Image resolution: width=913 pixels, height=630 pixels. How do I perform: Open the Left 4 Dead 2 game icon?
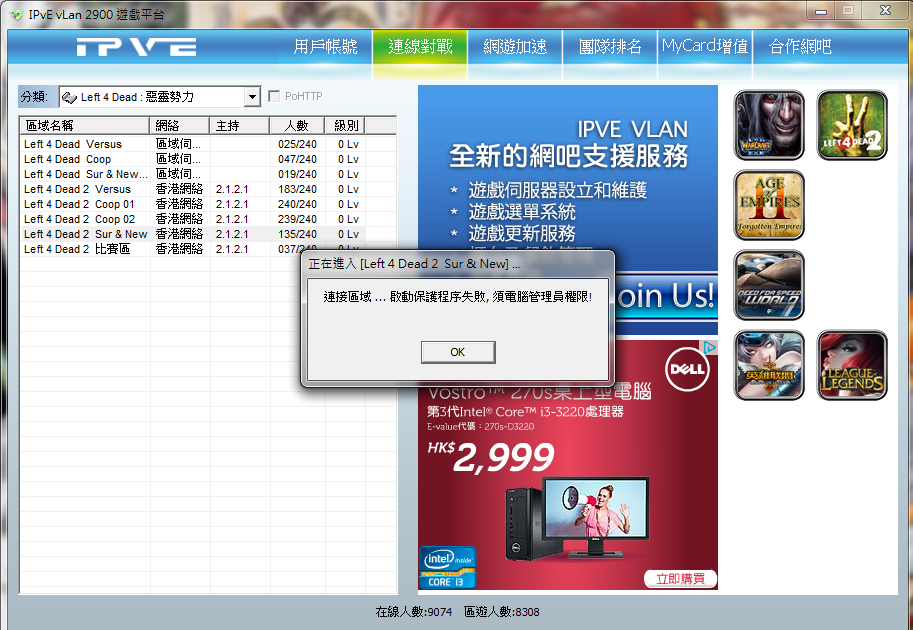click(x=852, y=125)
